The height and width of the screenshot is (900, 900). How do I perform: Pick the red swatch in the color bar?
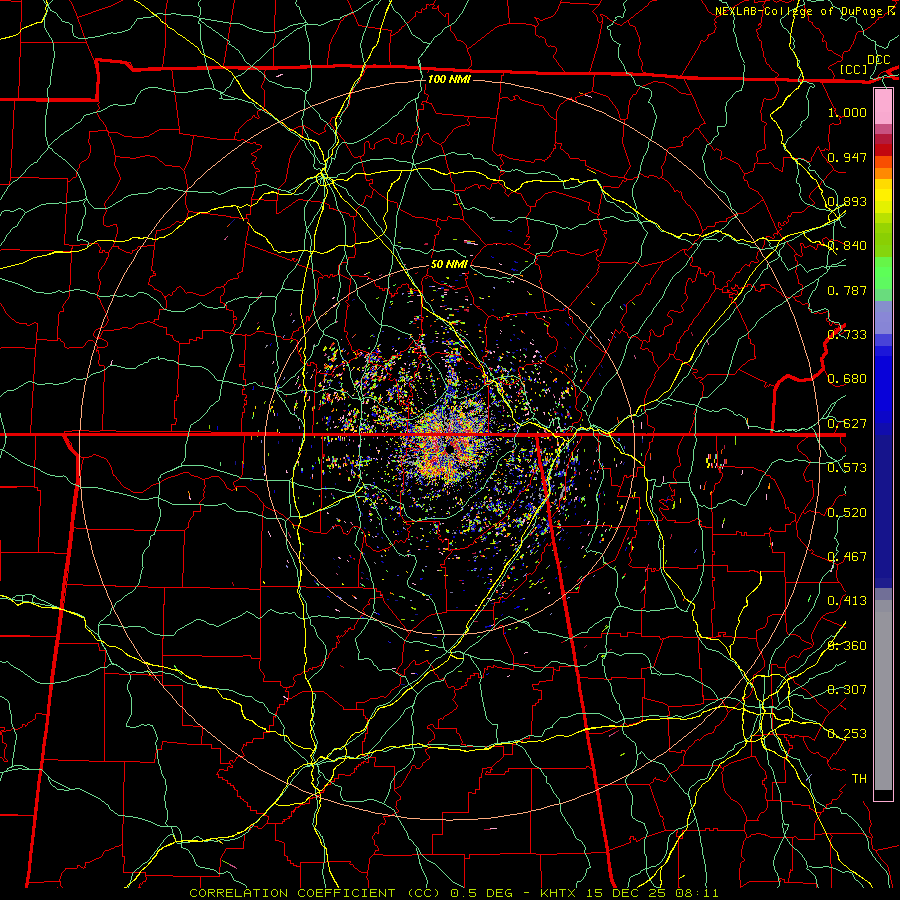883,150
